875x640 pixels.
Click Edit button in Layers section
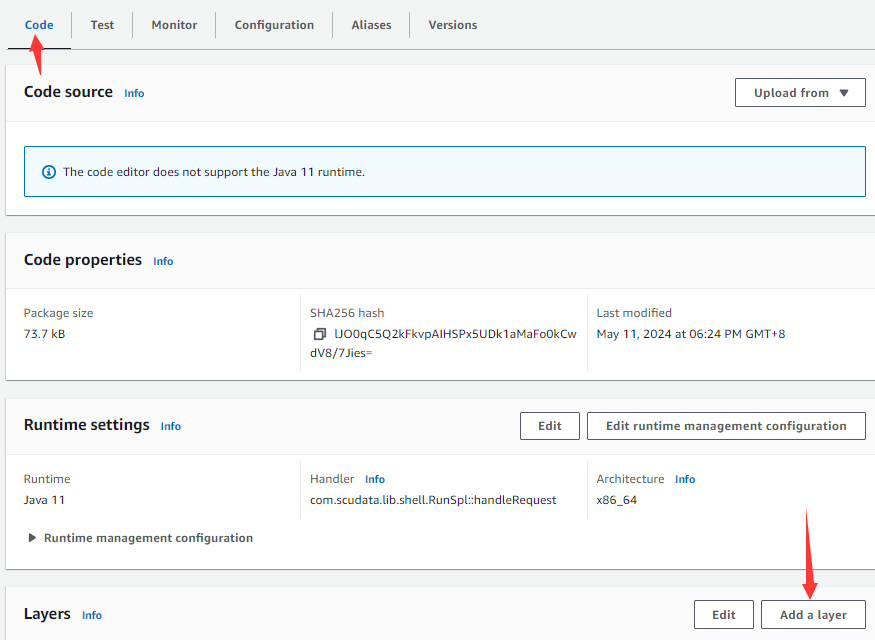tap(723, 615)
